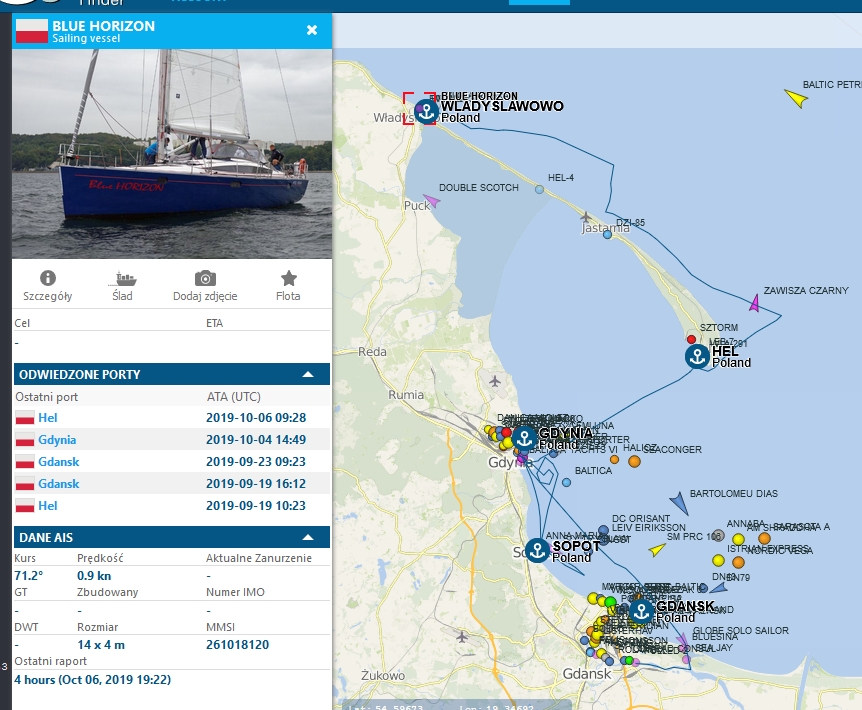Select the HEL-4 marker dot

pos(539,189)
